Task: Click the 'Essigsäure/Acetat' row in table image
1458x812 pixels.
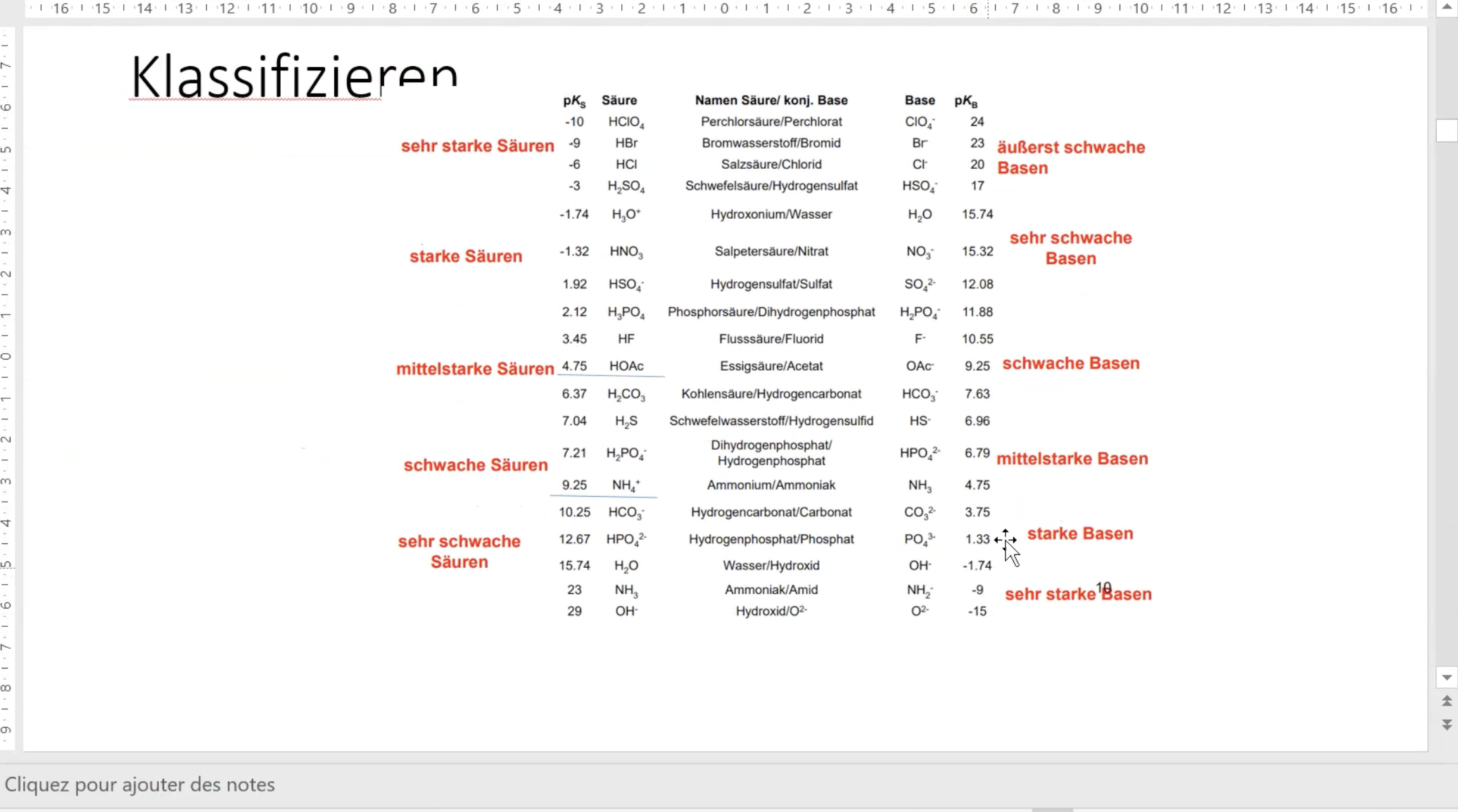Action: [771, 367]
